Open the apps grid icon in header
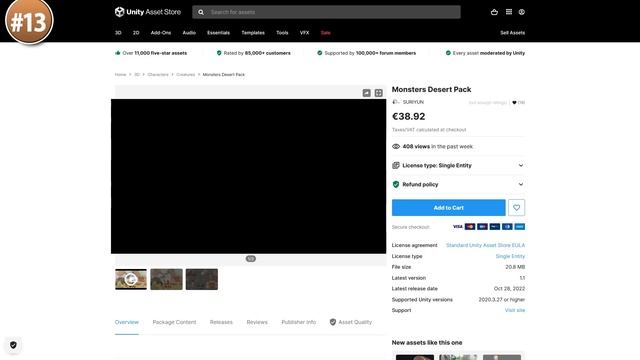The height and width of the screenshot is (360, 640). tap(509, 12)
